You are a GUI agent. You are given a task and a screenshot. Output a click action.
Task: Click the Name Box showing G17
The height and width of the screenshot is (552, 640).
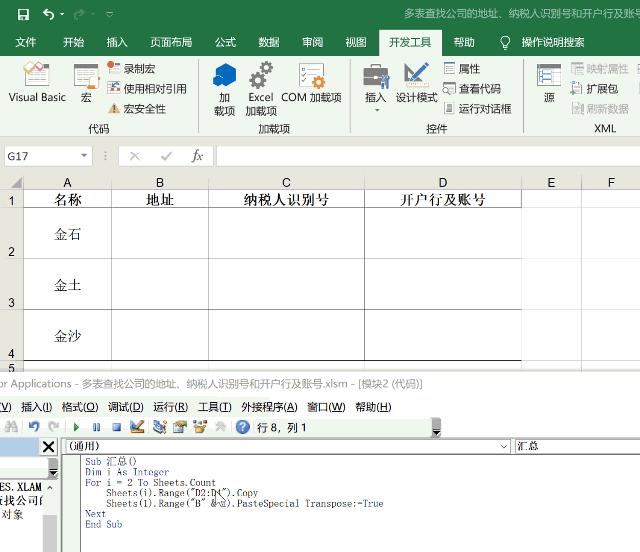(42, 156)
